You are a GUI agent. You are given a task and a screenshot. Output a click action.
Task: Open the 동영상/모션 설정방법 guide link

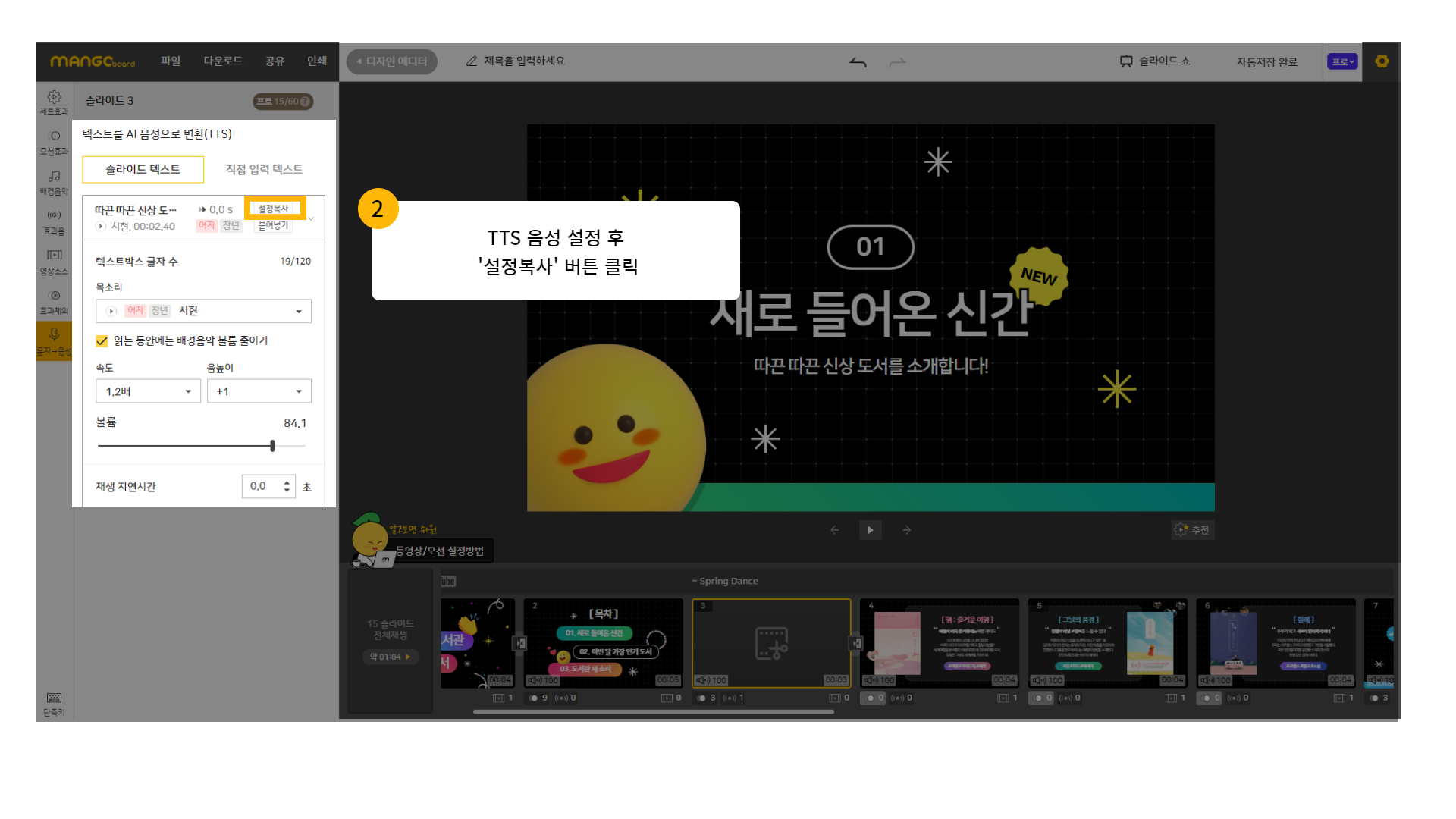(439, 551)
